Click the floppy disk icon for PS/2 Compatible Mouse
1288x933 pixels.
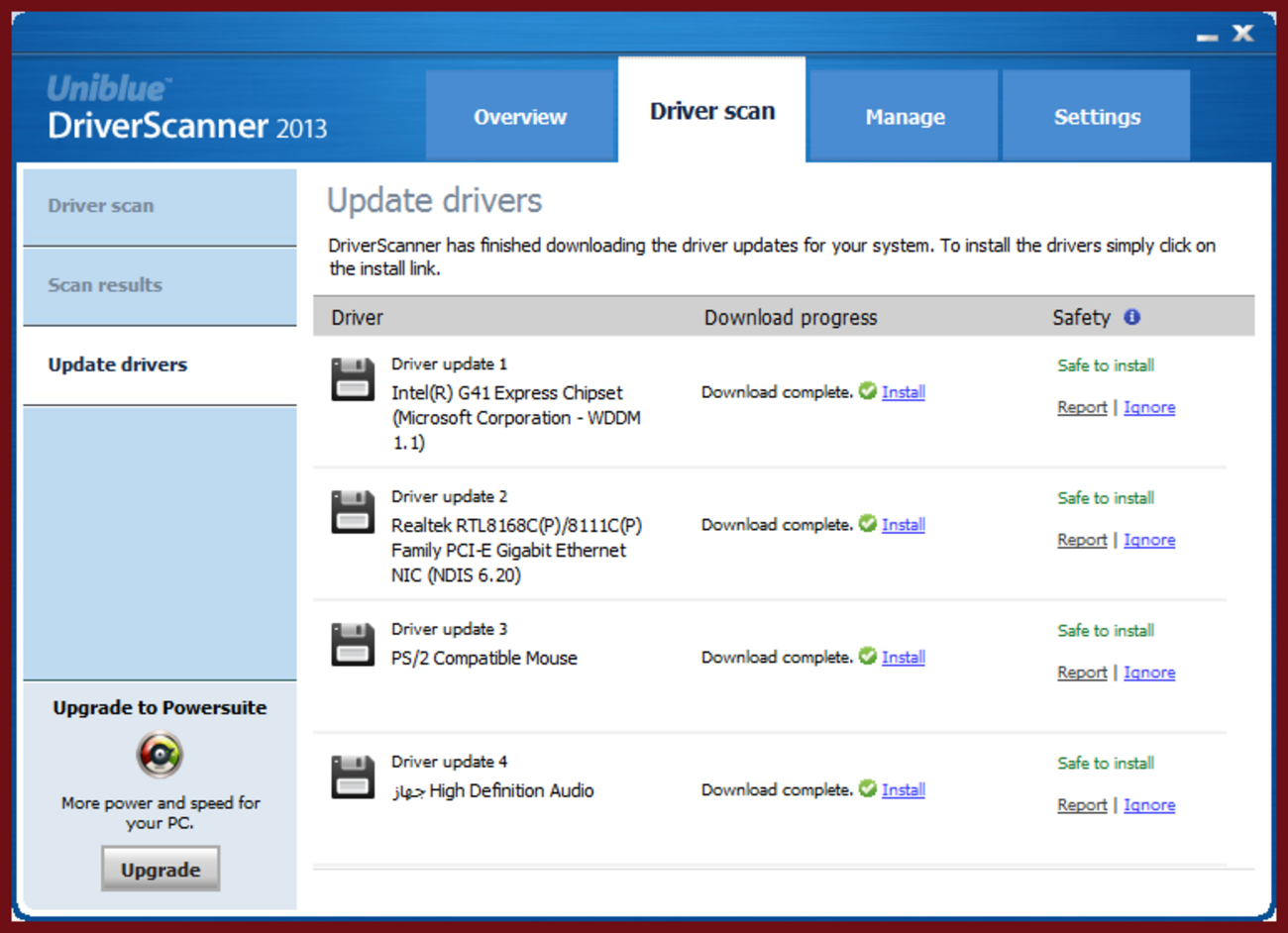click(x=352, y=644)
